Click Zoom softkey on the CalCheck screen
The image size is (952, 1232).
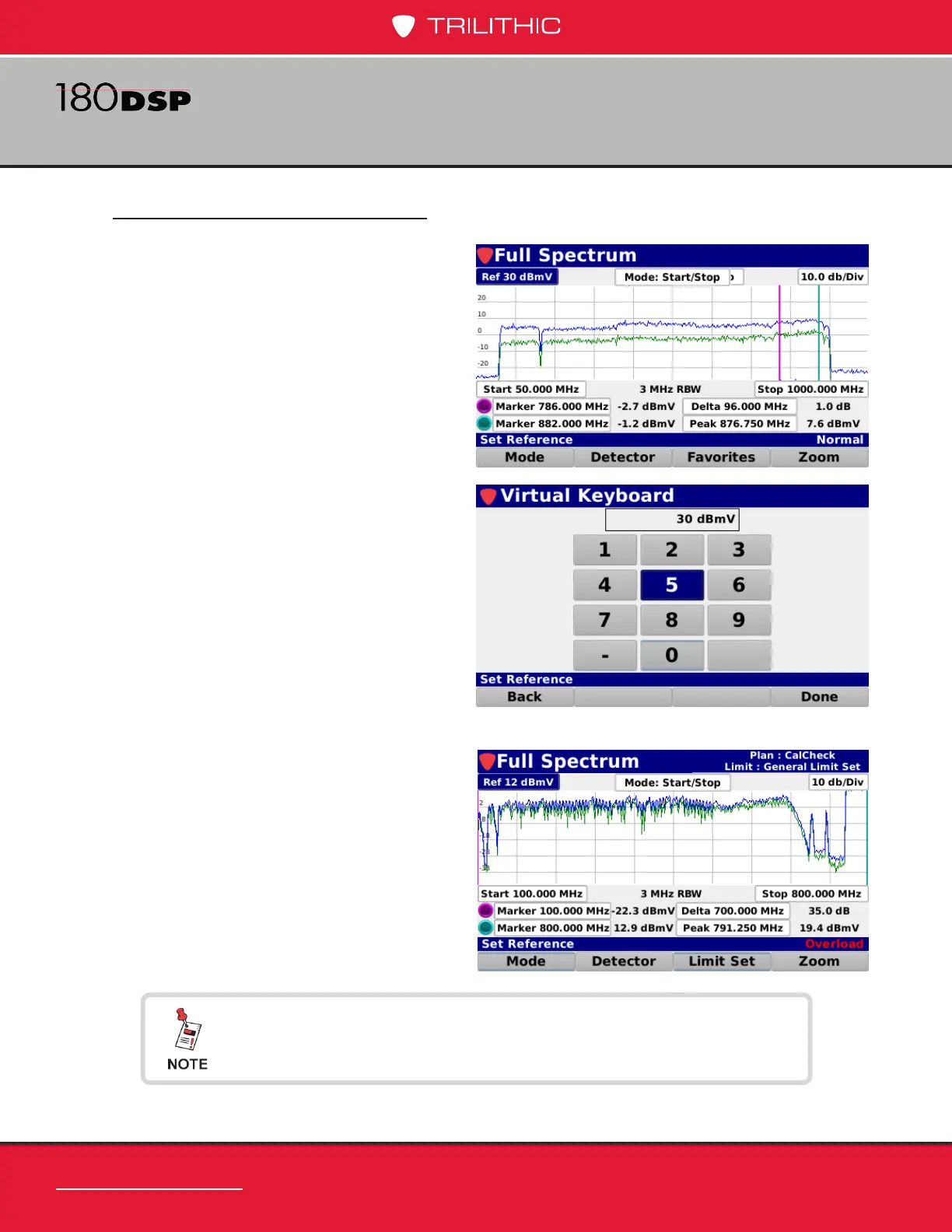[819, 961]
